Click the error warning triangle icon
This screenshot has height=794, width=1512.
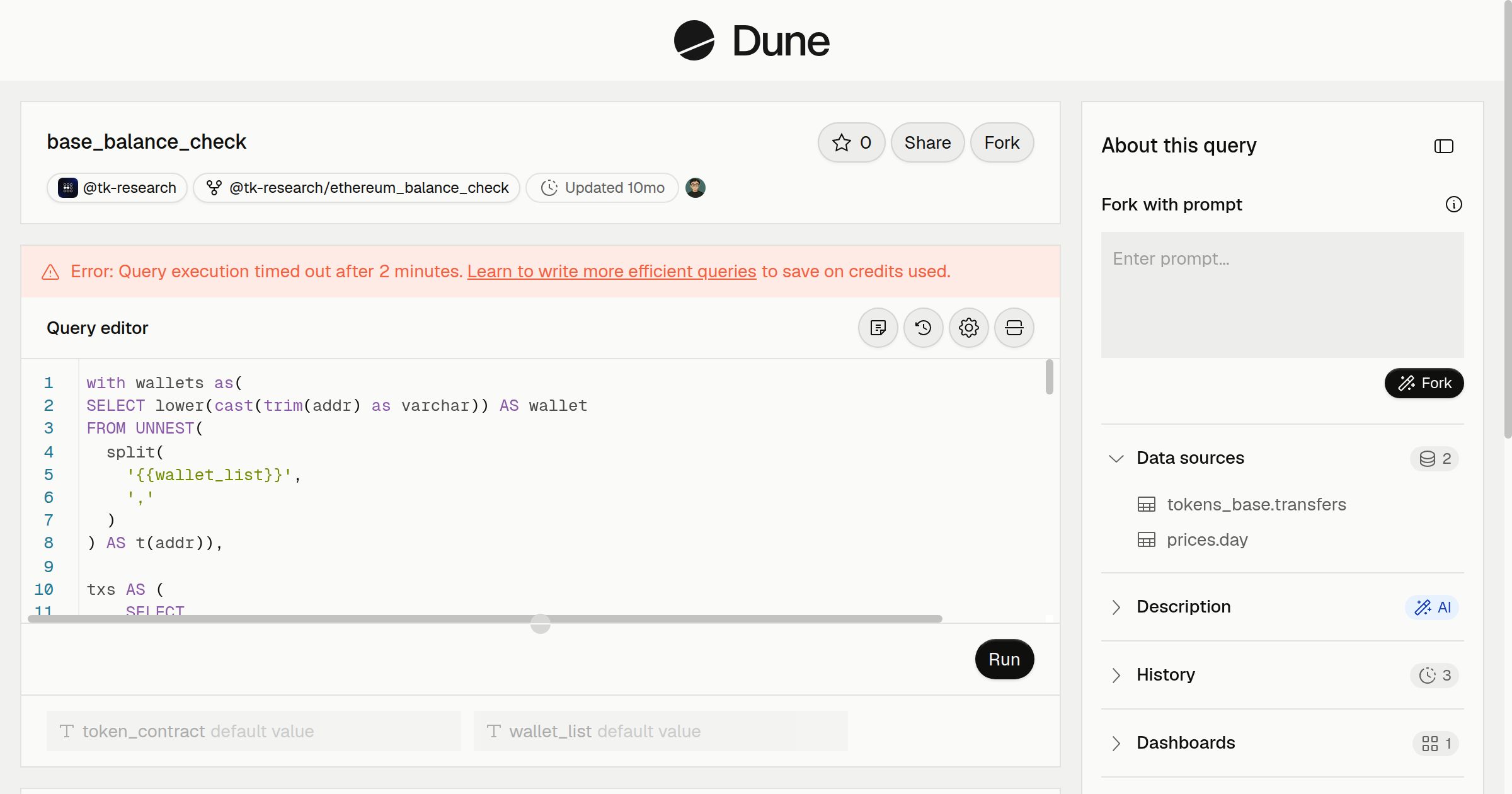pos(50,272)
